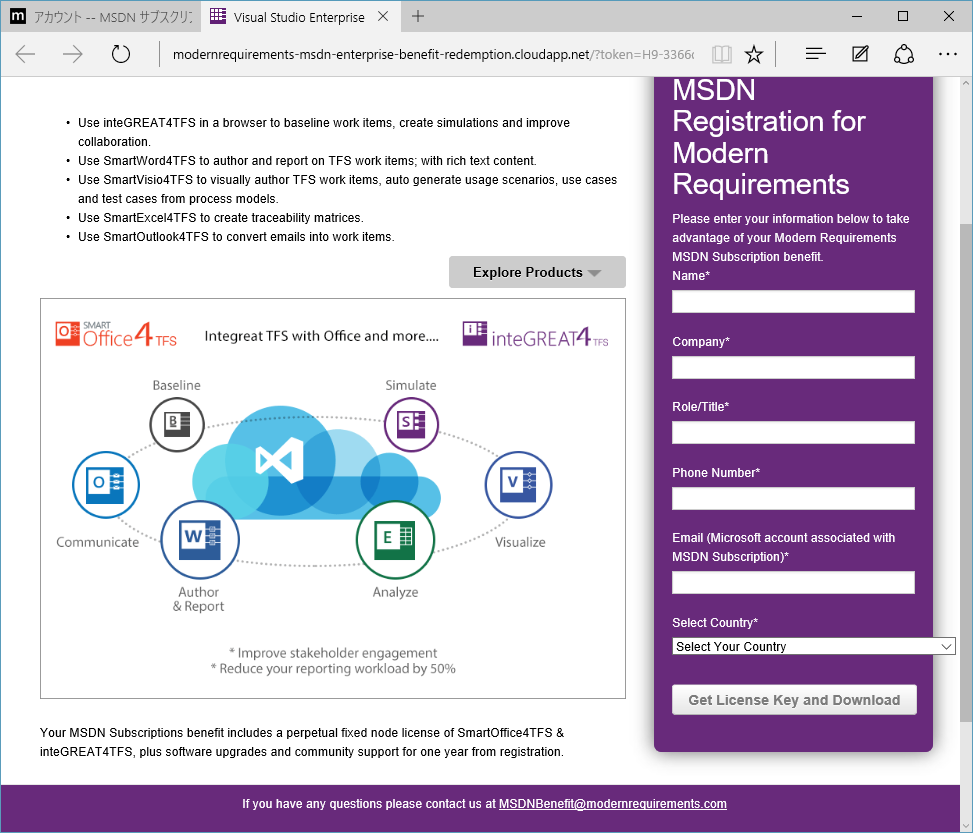Click the page vertical scrollbar thumb
Screen dimensions: 973x833
pyautogui.click(x=966, y=472)
